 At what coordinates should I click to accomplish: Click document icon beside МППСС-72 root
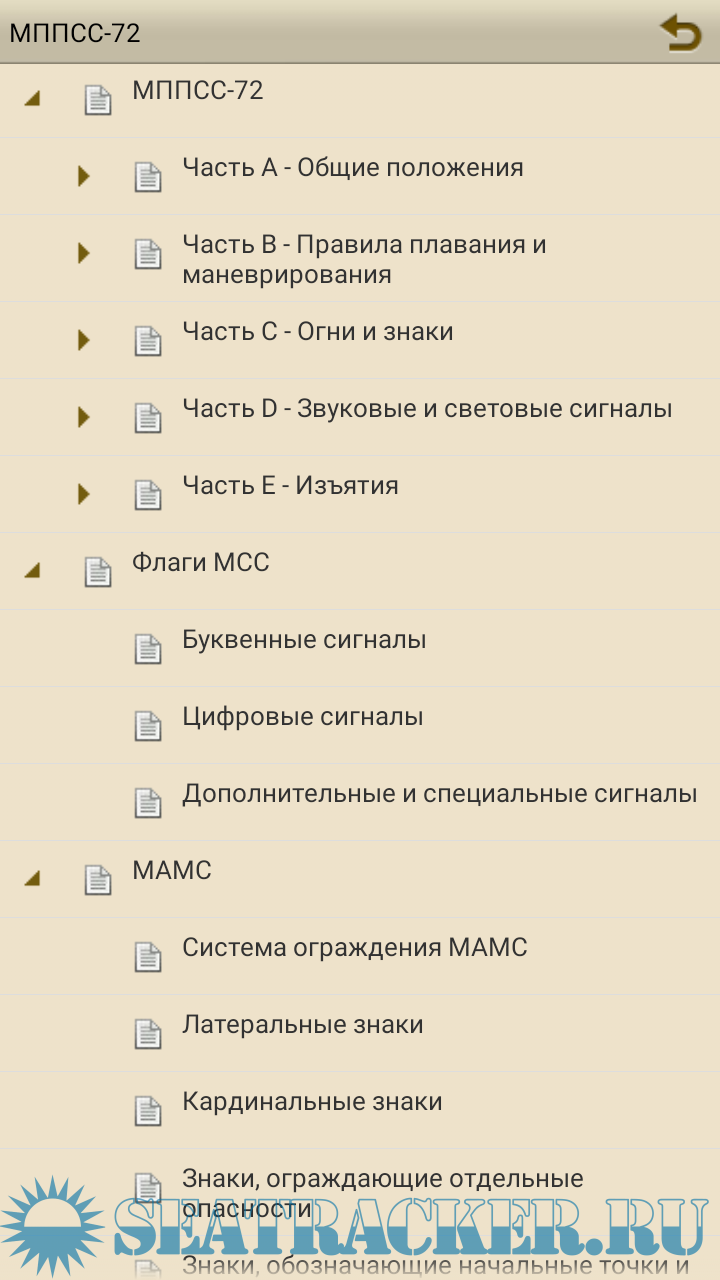pyautogui.click(x=98, y=100)
